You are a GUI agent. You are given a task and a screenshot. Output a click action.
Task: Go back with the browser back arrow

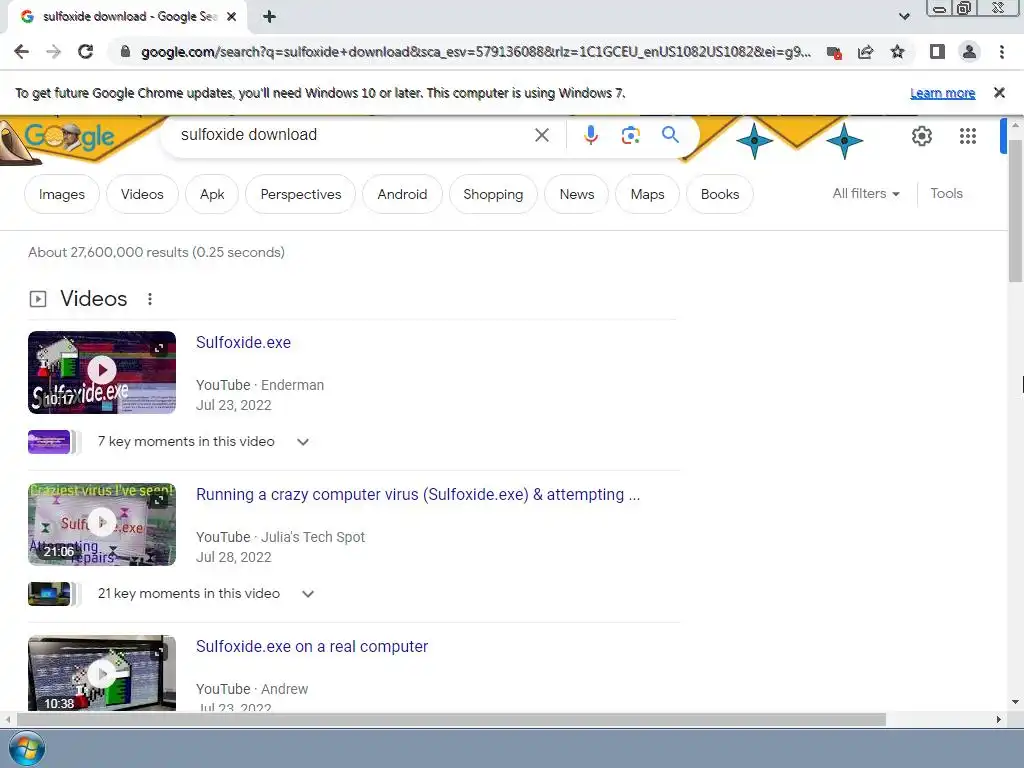click(21, 52)
